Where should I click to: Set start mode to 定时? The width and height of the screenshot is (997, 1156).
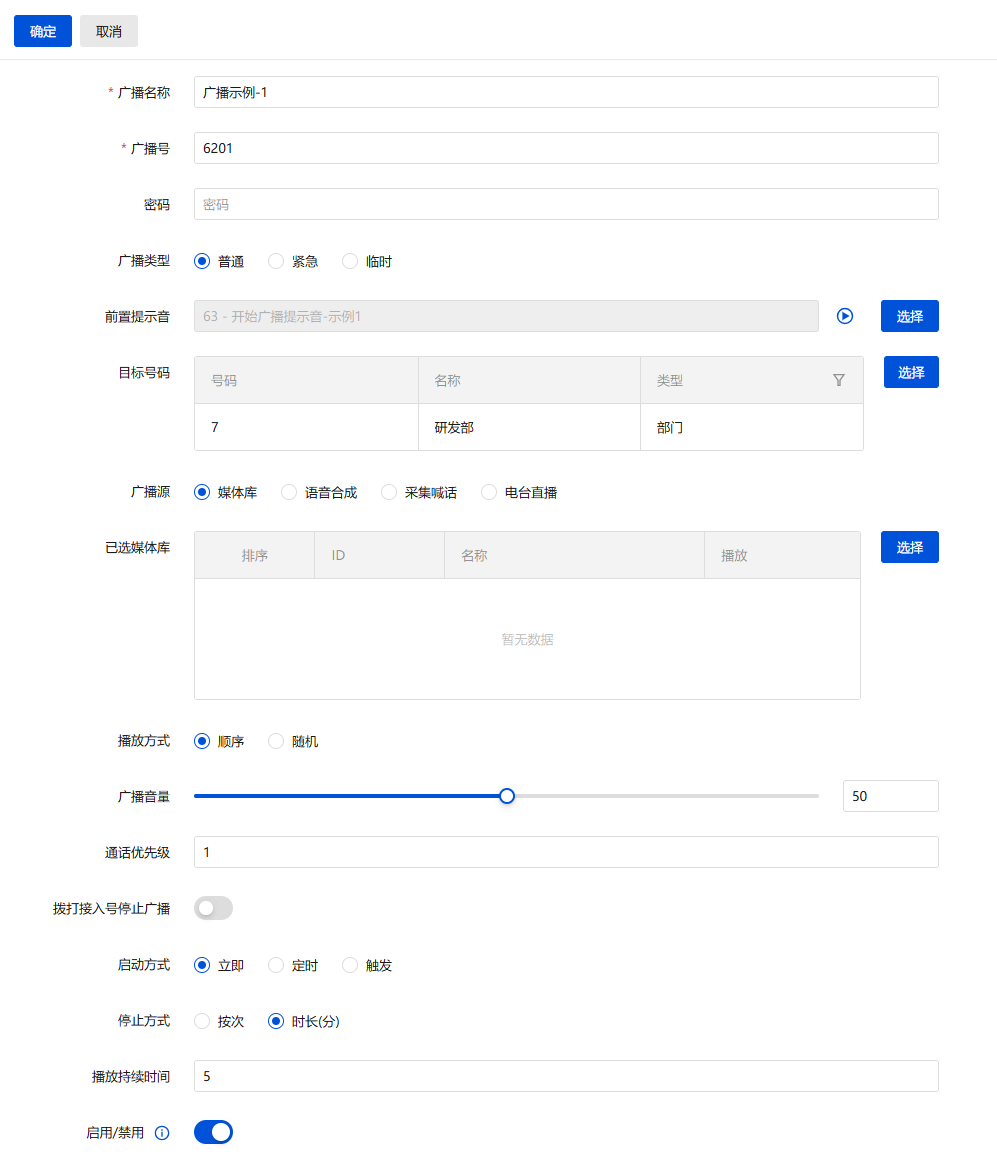coord(277,965)
